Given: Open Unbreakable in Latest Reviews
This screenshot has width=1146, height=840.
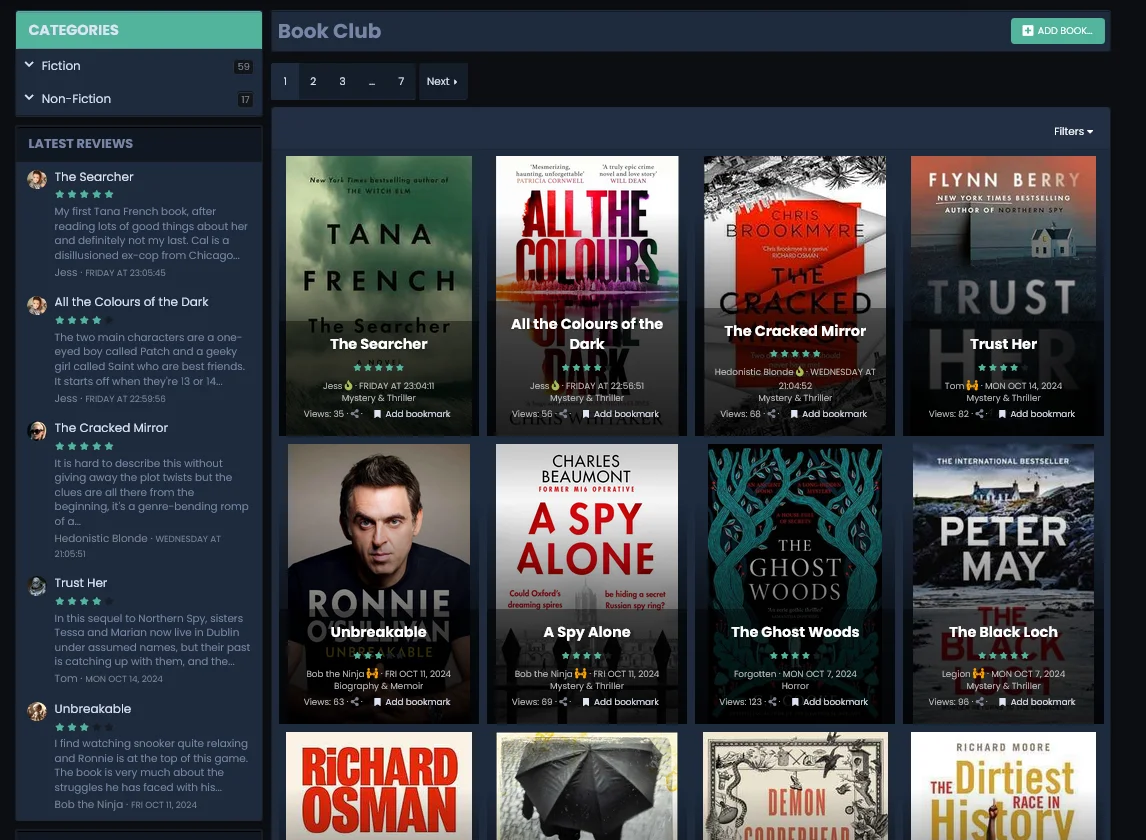Looking at the screenshot, I should click(x=93, y=708).
